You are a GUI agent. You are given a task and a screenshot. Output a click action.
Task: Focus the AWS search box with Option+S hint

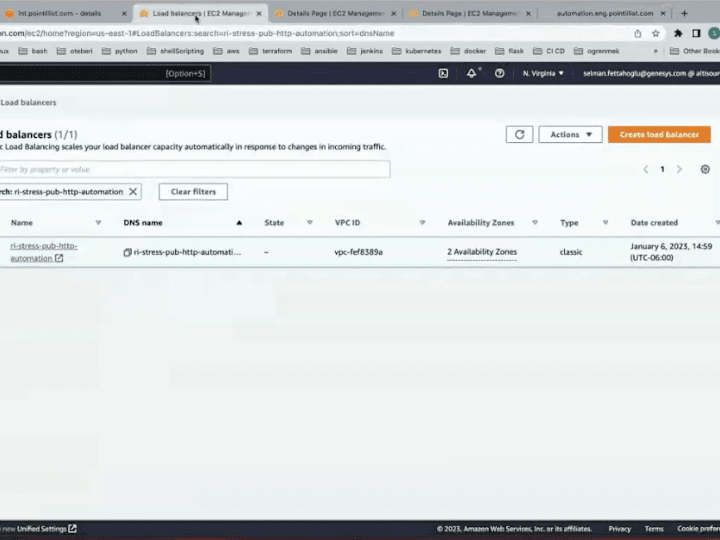point(105,73)
